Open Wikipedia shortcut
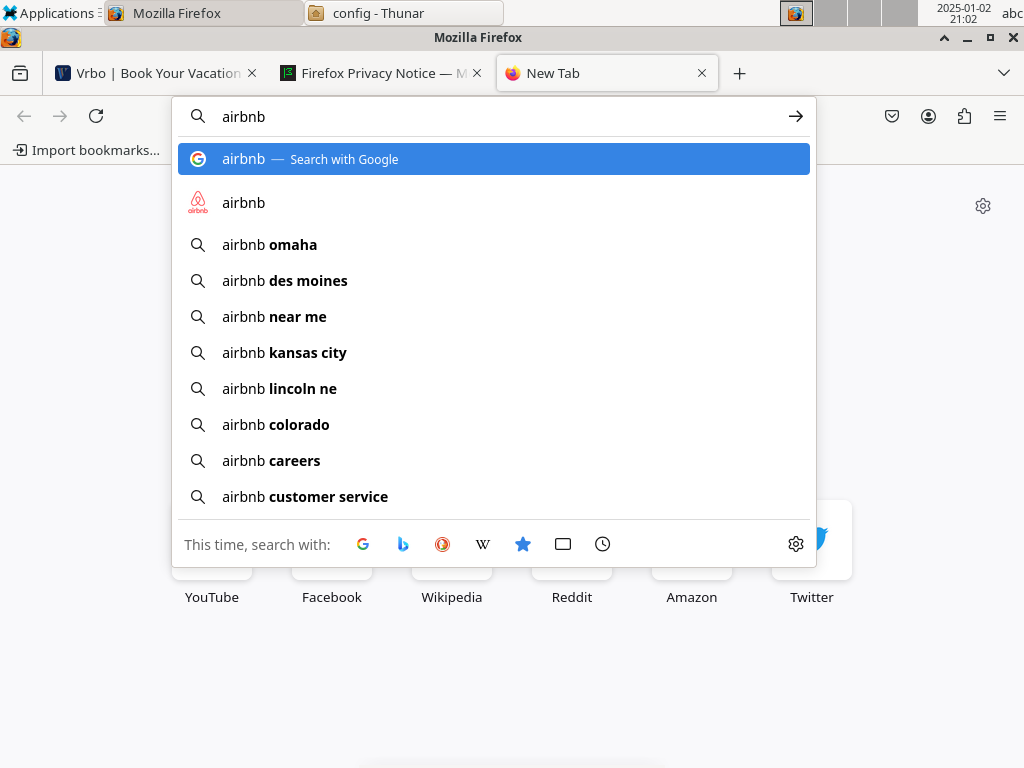Image resolution: width=1024 pixels, height=768 pixels. point(452,597)
